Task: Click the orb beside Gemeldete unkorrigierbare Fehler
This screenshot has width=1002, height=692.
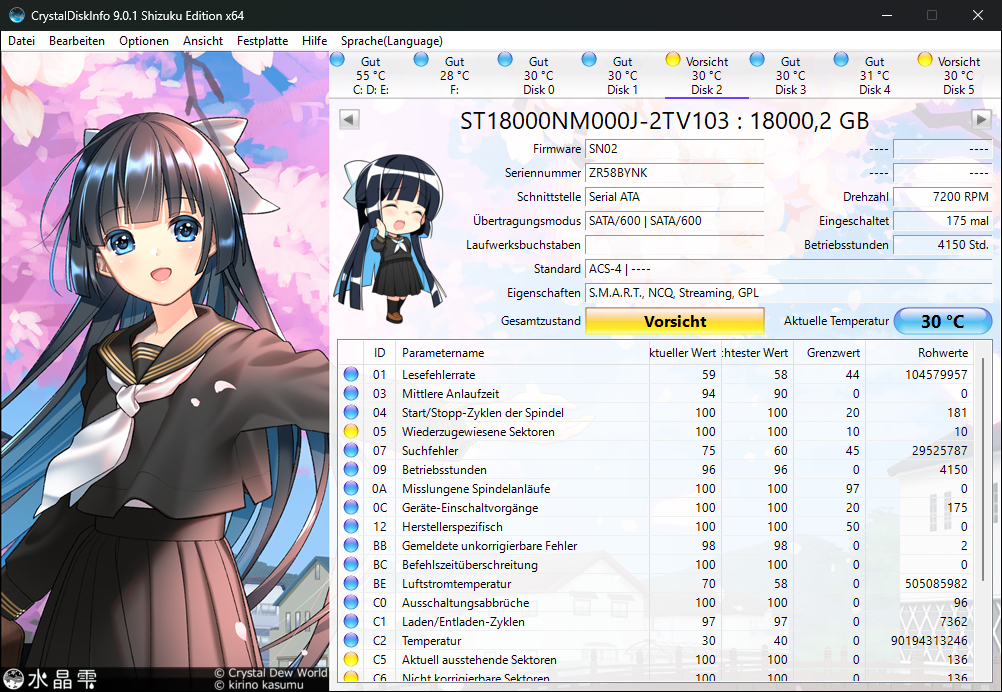Action: [351, 546]
